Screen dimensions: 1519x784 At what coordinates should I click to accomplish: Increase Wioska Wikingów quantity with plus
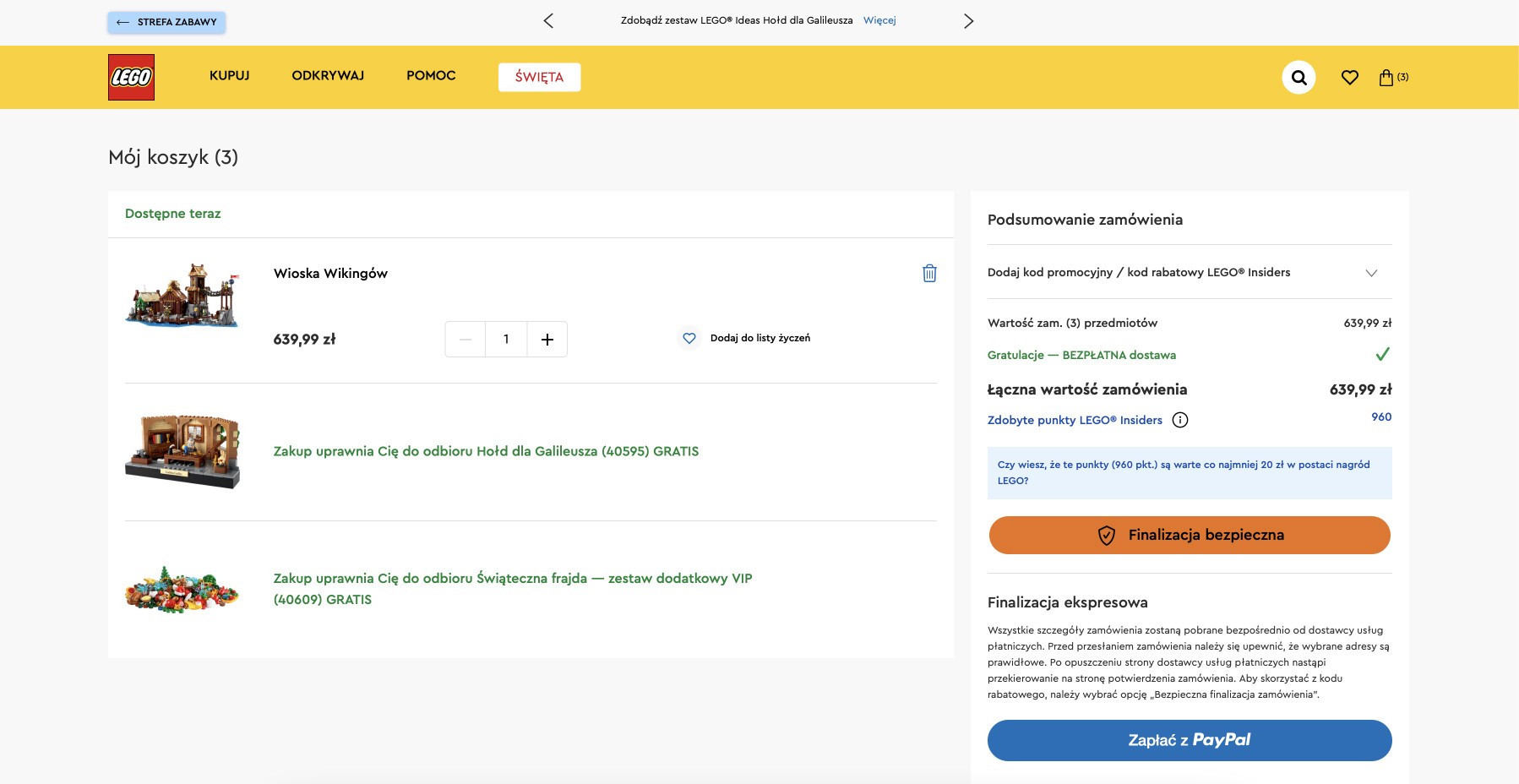(547, 340)
